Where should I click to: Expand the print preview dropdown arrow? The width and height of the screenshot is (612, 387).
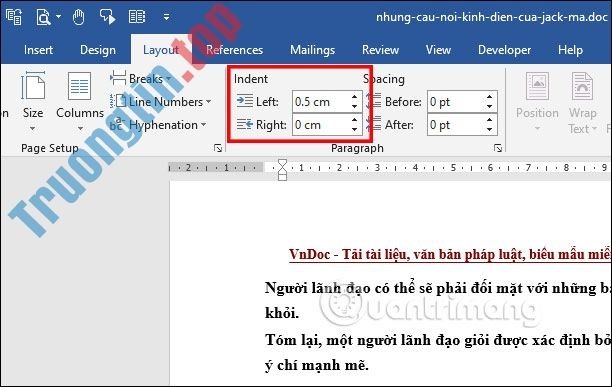click(x=59, y=17)
